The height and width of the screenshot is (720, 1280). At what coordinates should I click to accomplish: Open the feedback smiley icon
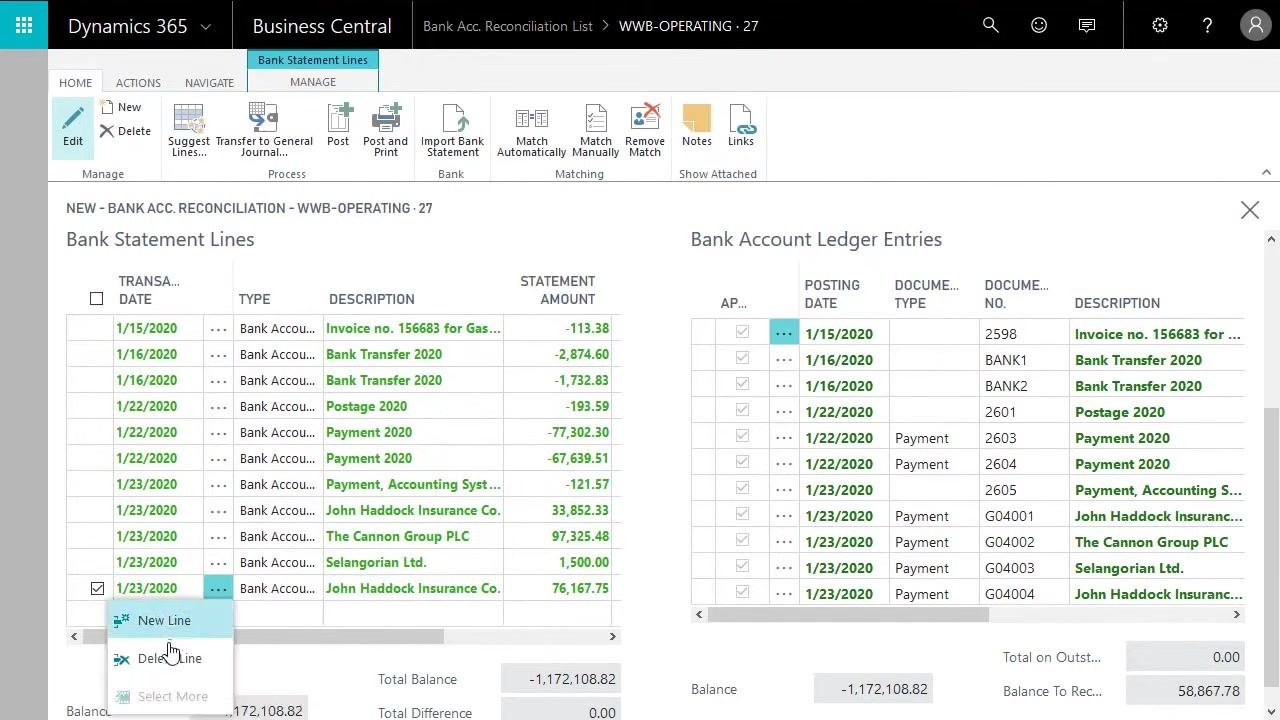pos(1039,26)
